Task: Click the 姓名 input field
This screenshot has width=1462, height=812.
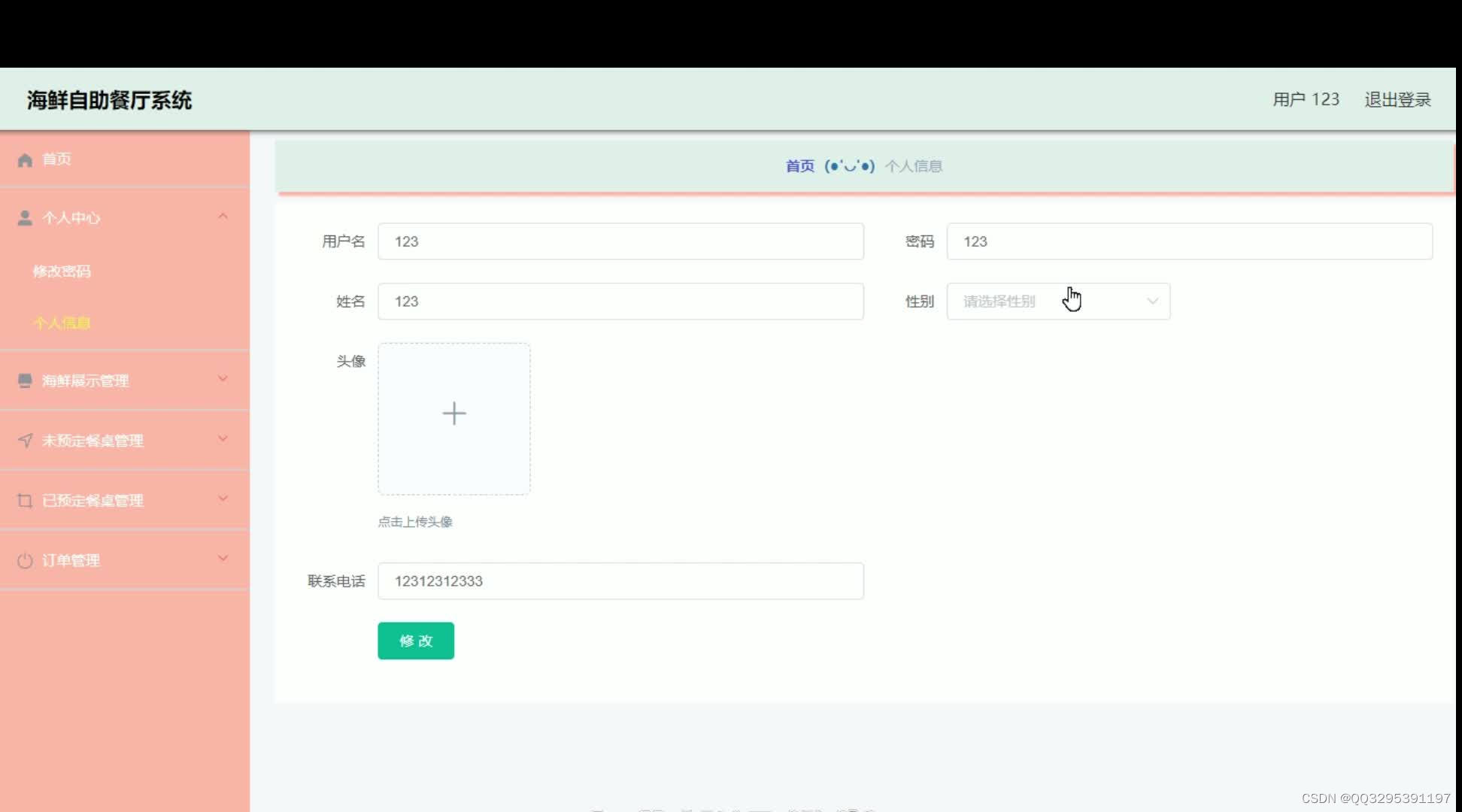Action: [620, 301]
